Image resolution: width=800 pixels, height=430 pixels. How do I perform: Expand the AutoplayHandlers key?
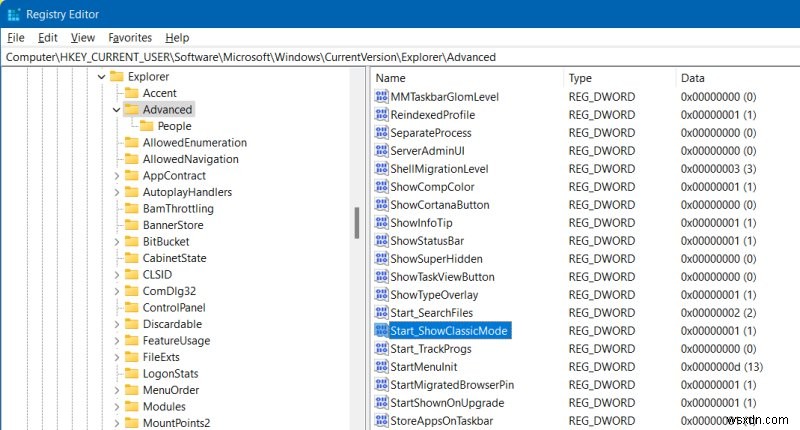coord(116,192)
